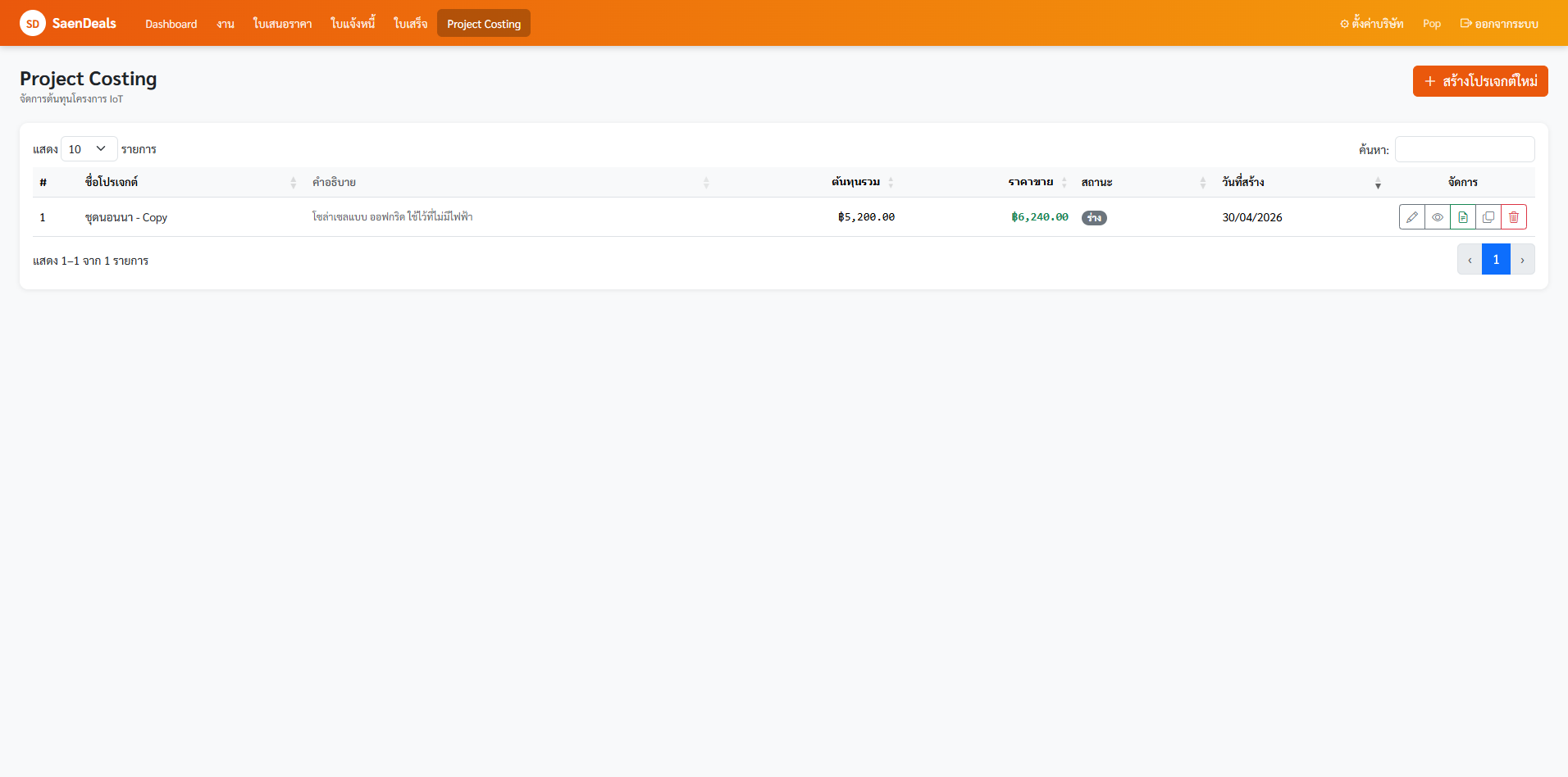Open the rows-per-page dropdown showing 10
The width and height of the screenshot is (1568, 777).
(x=89, y=149)
